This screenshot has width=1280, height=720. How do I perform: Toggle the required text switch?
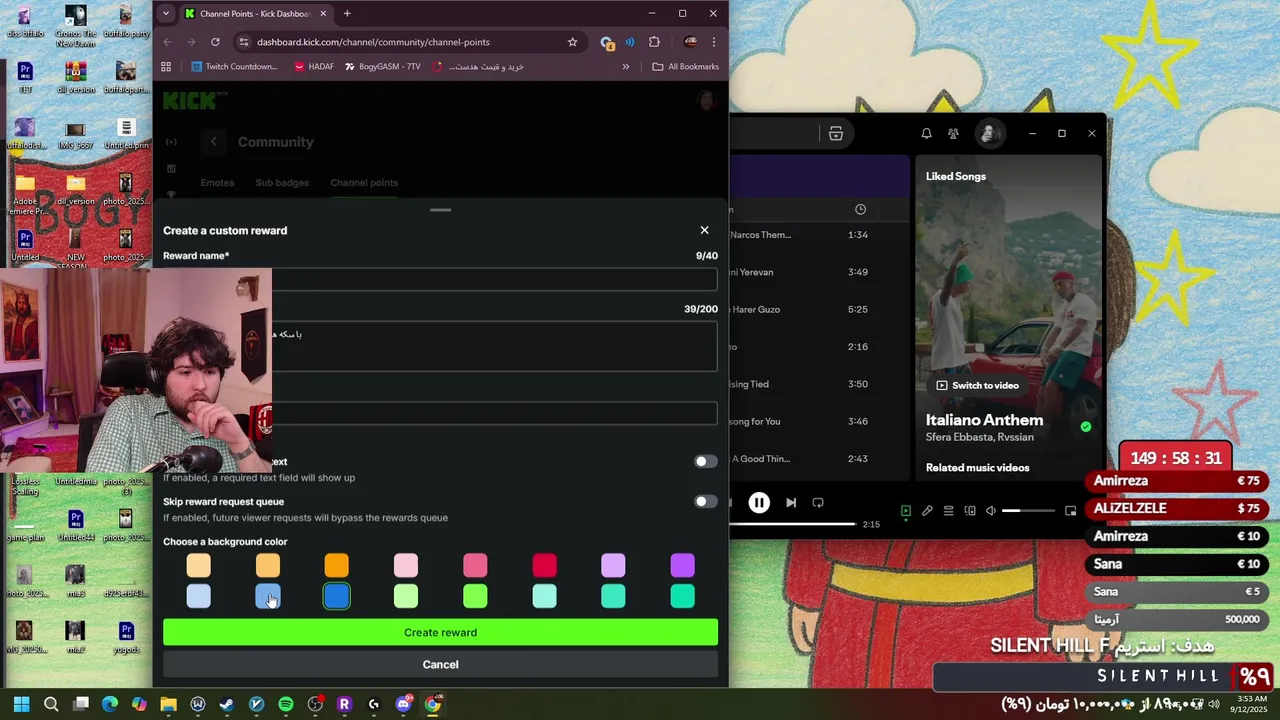706,461
